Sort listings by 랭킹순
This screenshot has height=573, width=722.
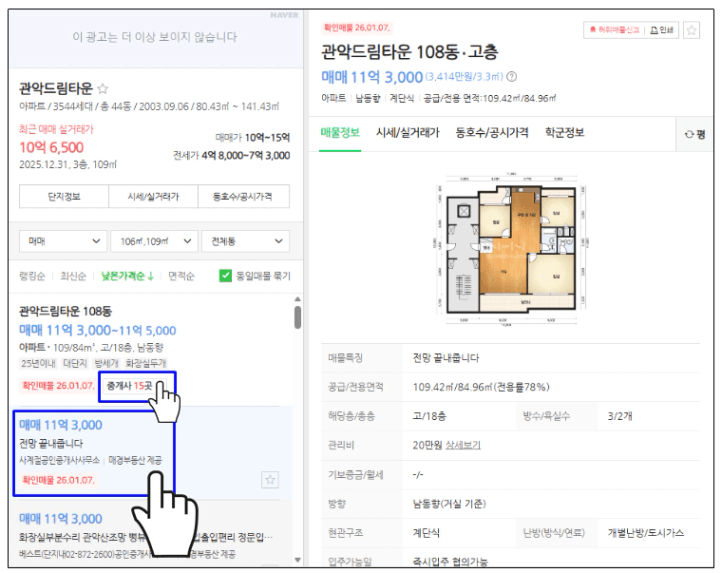[x=32, y=276]
